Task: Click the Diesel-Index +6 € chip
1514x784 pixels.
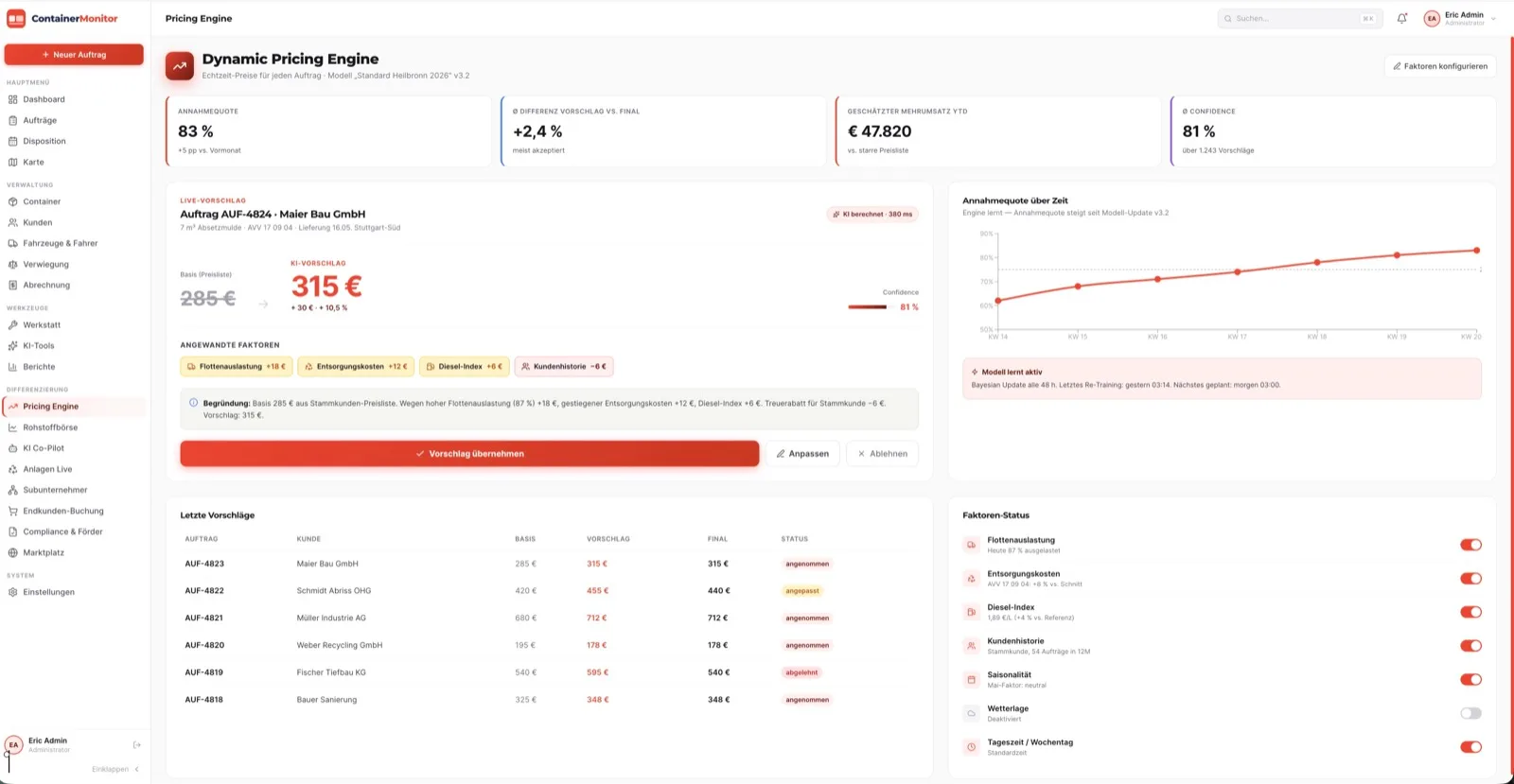Action: (x=465, y=366)
